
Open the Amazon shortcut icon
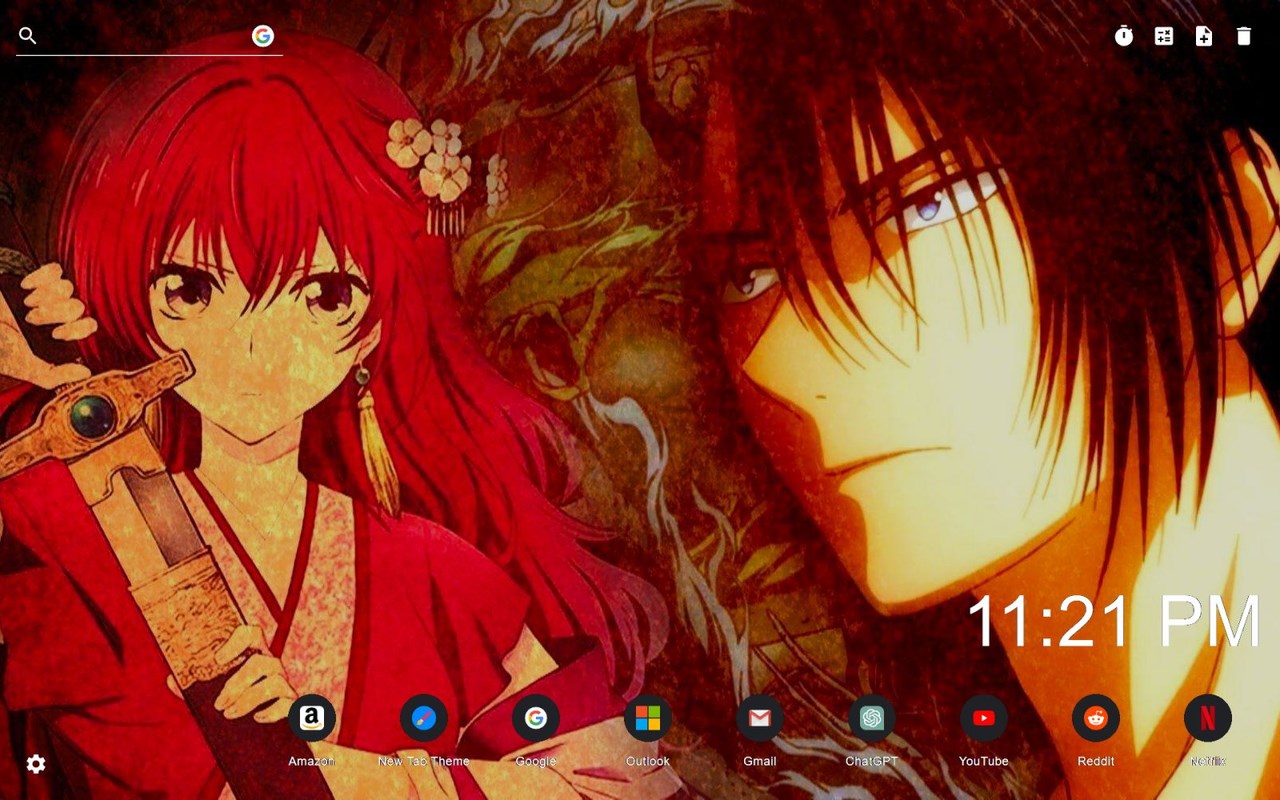tap(312, 718)
